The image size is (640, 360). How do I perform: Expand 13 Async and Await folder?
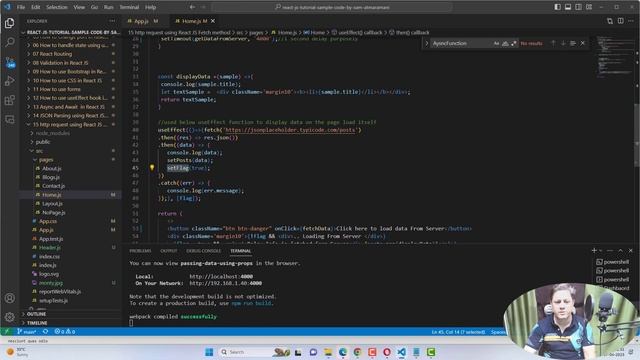(x=71, y=107)
